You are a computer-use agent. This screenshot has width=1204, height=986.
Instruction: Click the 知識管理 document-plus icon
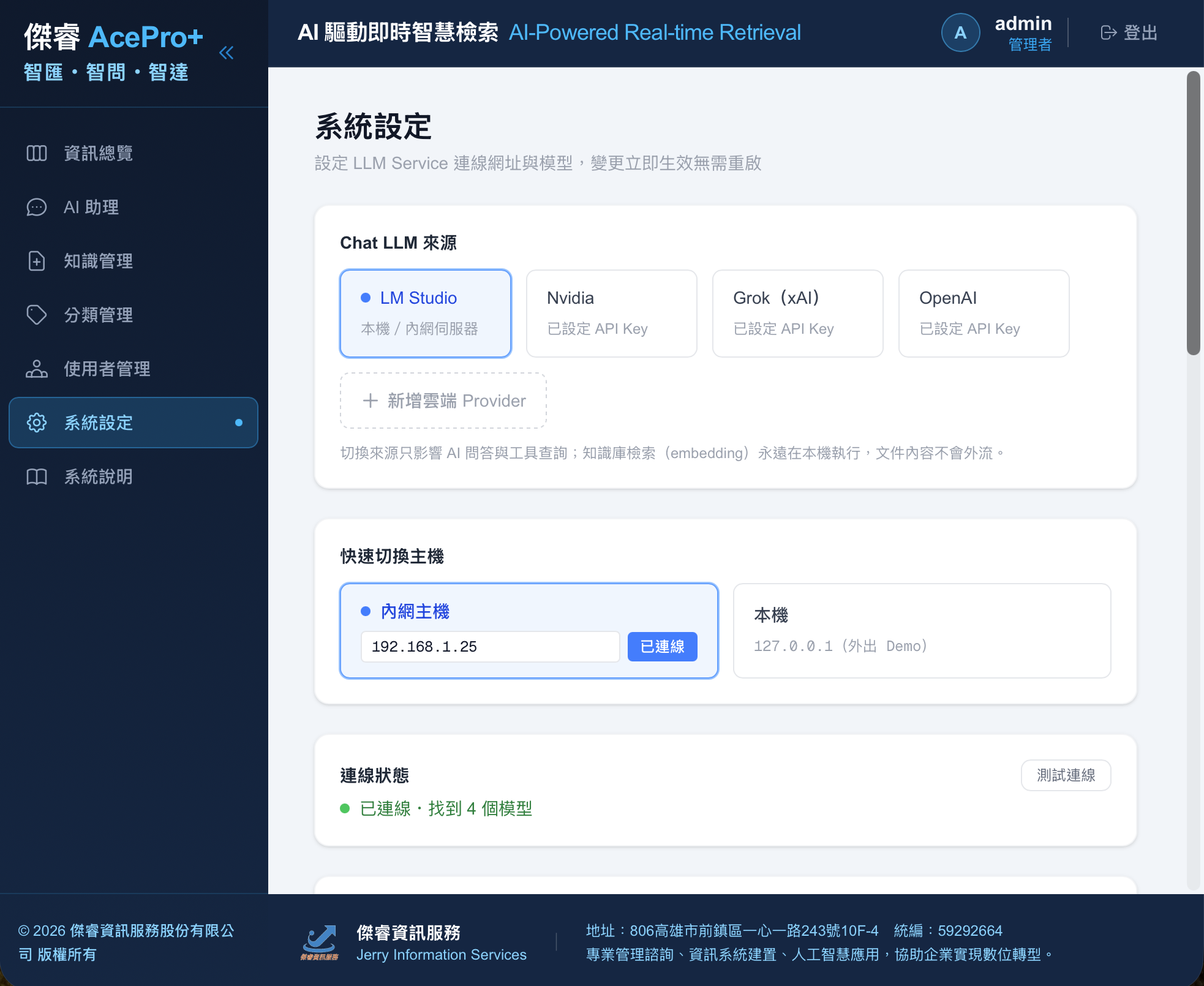(37, 261)
